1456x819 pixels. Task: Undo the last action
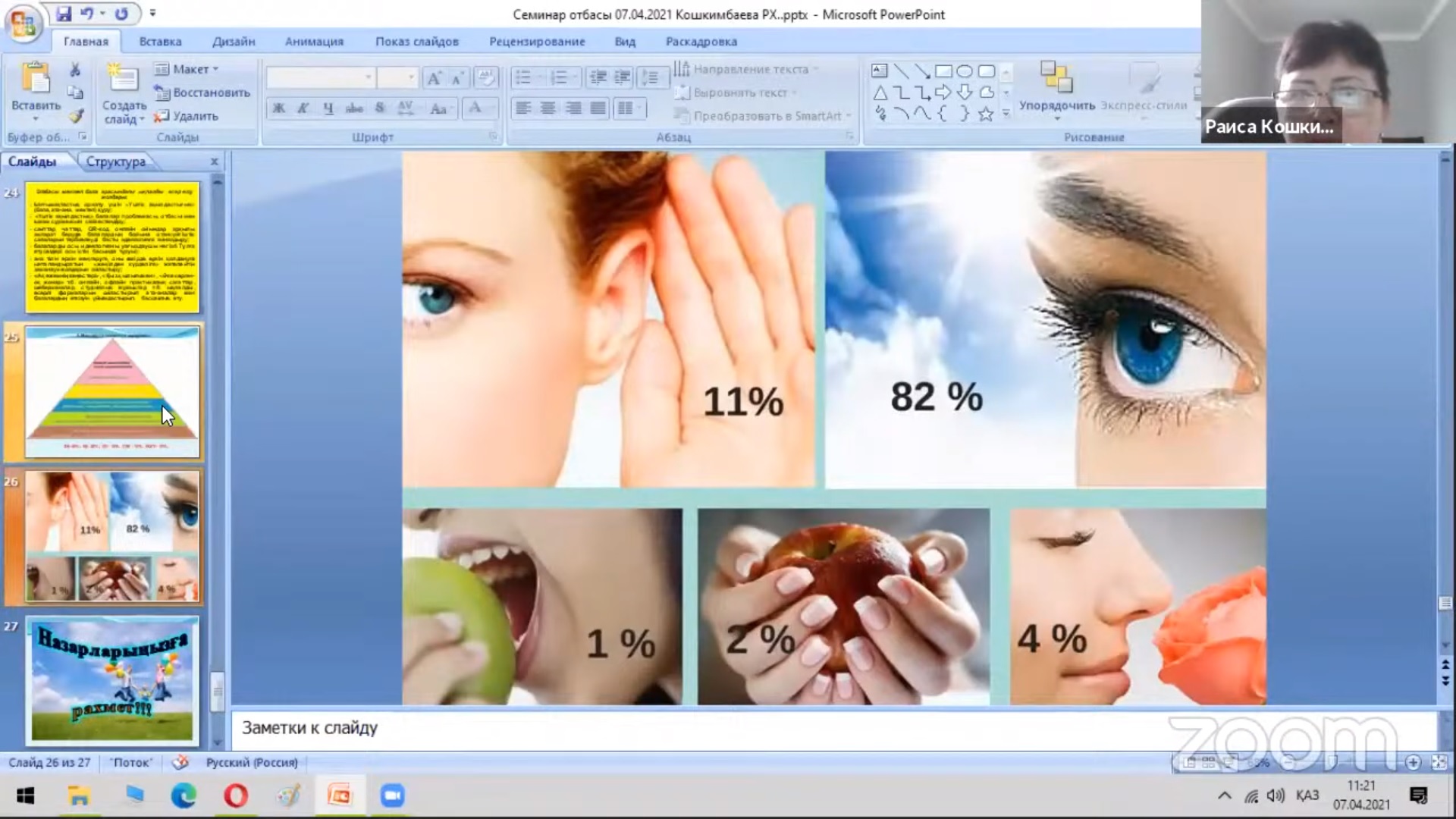[86, 14]
